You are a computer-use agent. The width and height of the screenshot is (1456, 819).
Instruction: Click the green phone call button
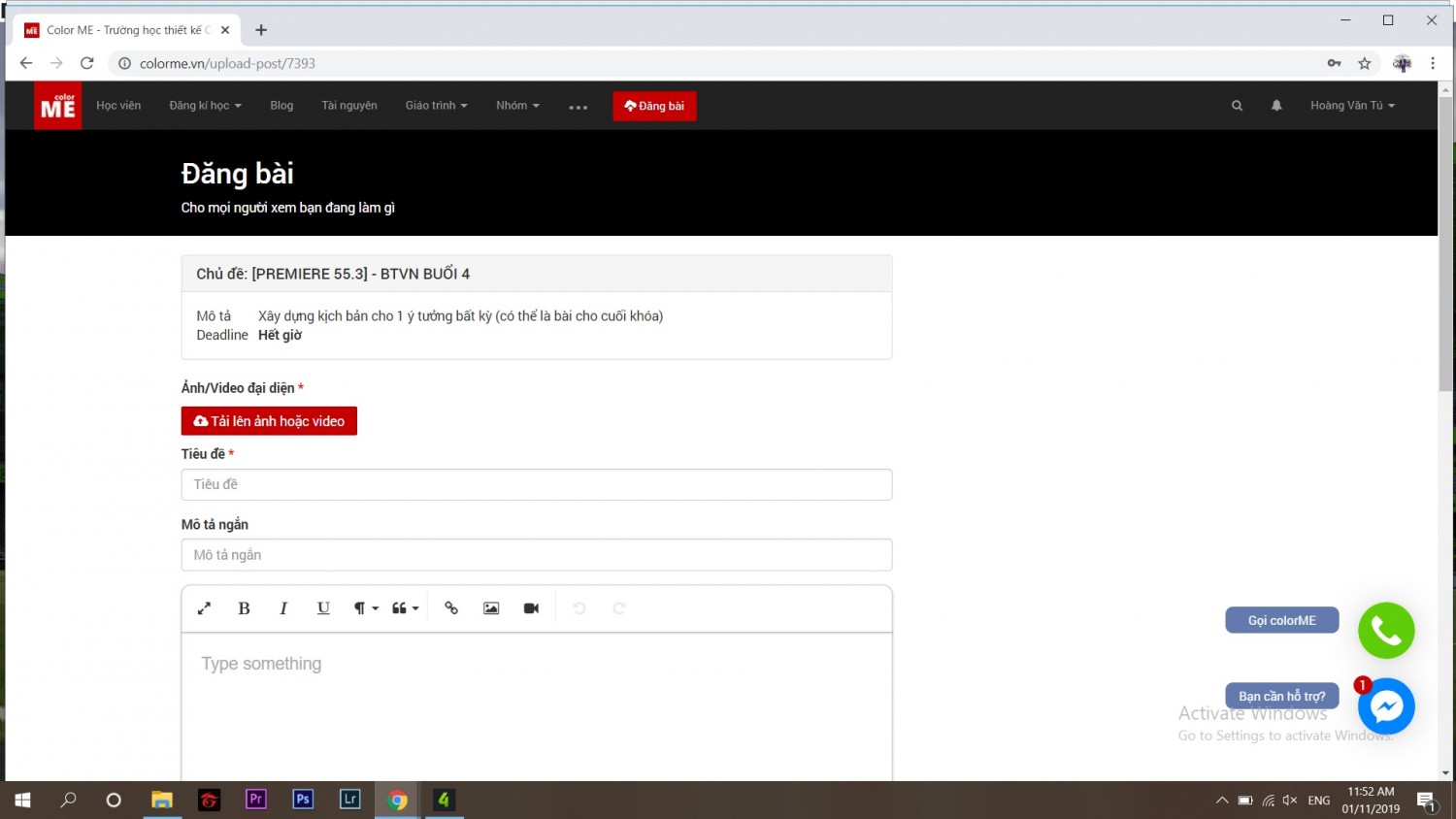tap(1386, 631)
